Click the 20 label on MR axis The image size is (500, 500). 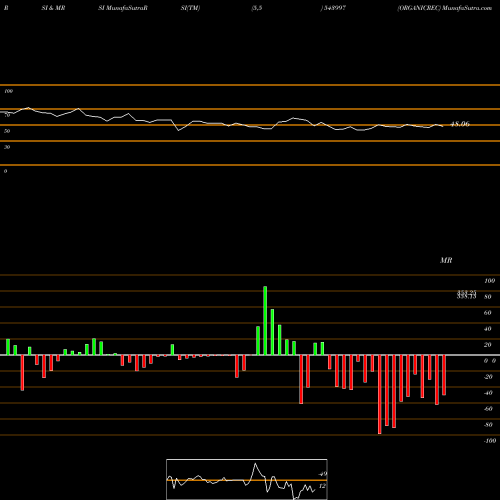click(x=488, y=345)
